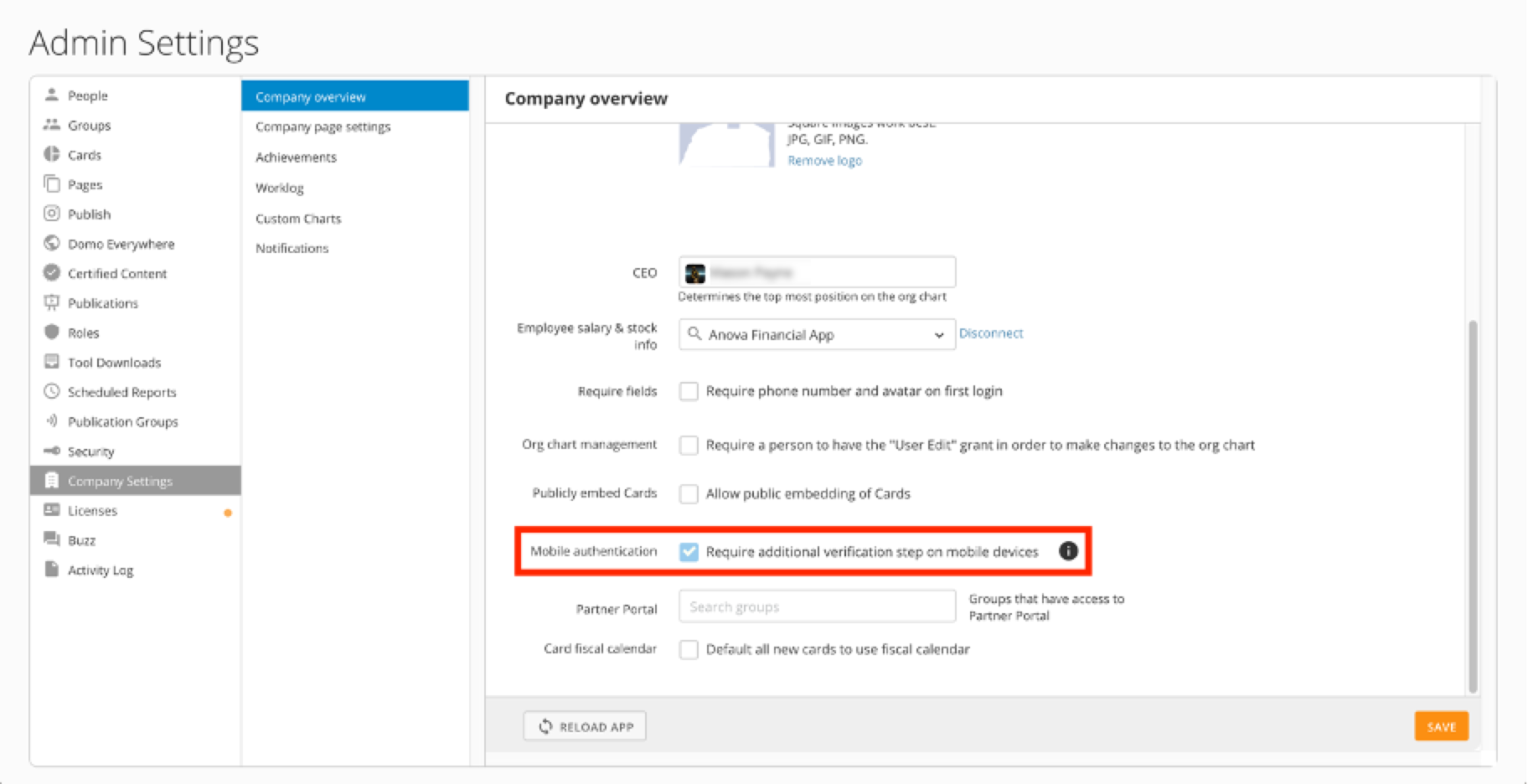
Task: Click the orange SAVE button
Action: point(1441,726)
